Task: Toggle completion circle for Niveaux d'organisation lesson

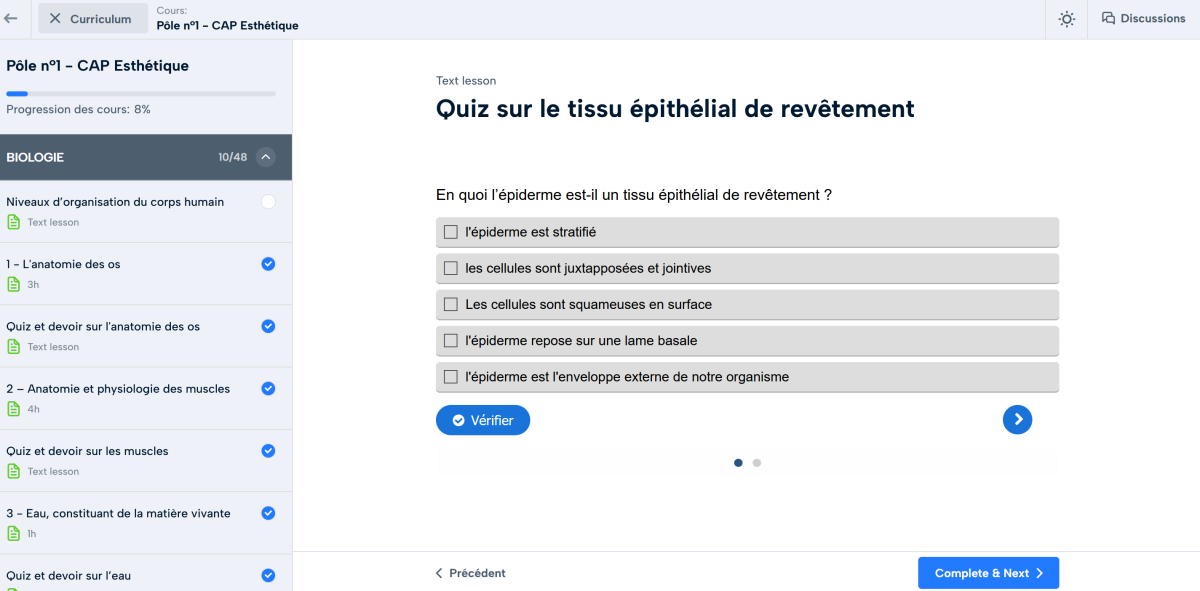Action: coord(268,202)
